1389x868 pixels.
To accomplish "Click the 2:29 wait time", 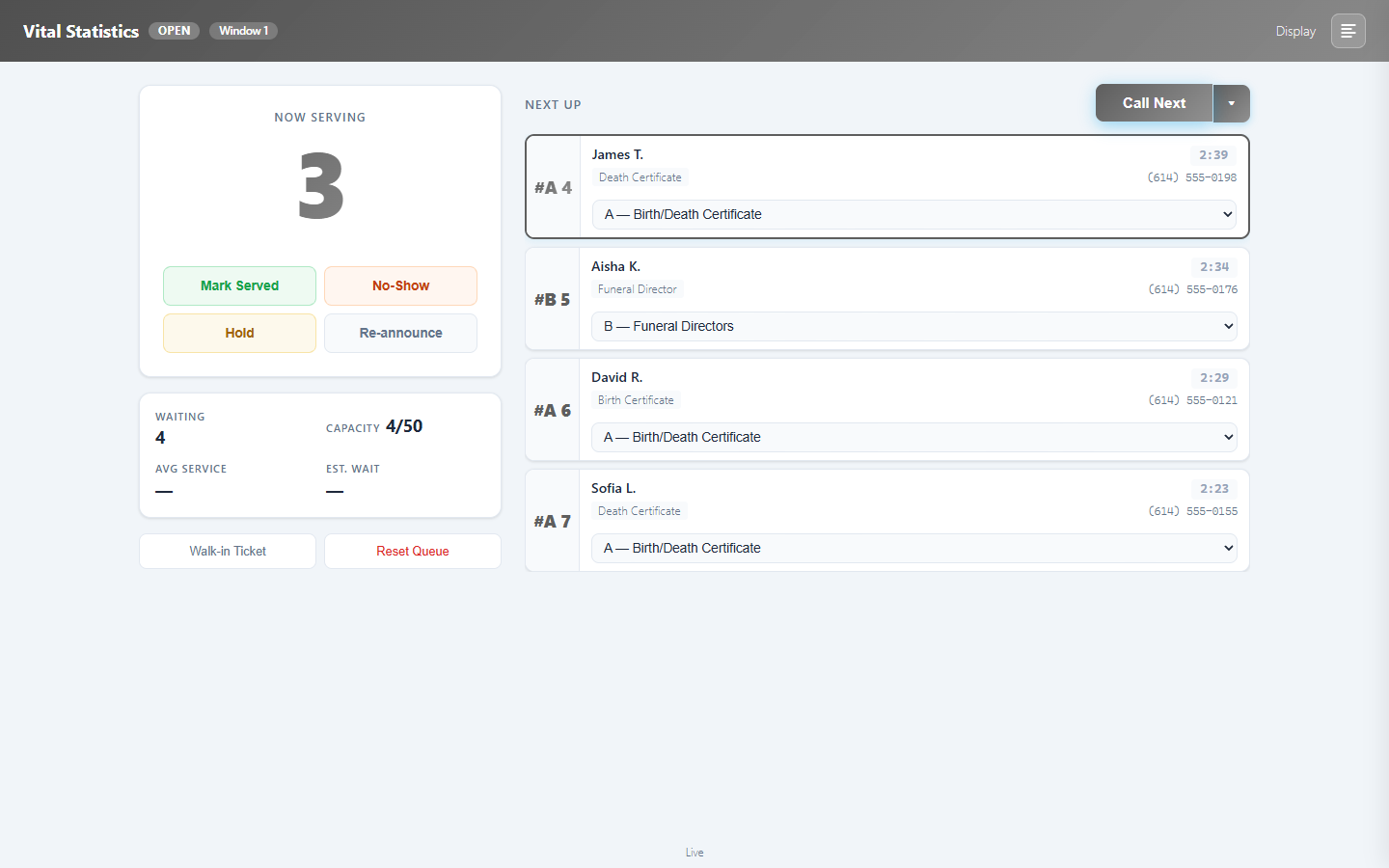I will coord(1214,378).
